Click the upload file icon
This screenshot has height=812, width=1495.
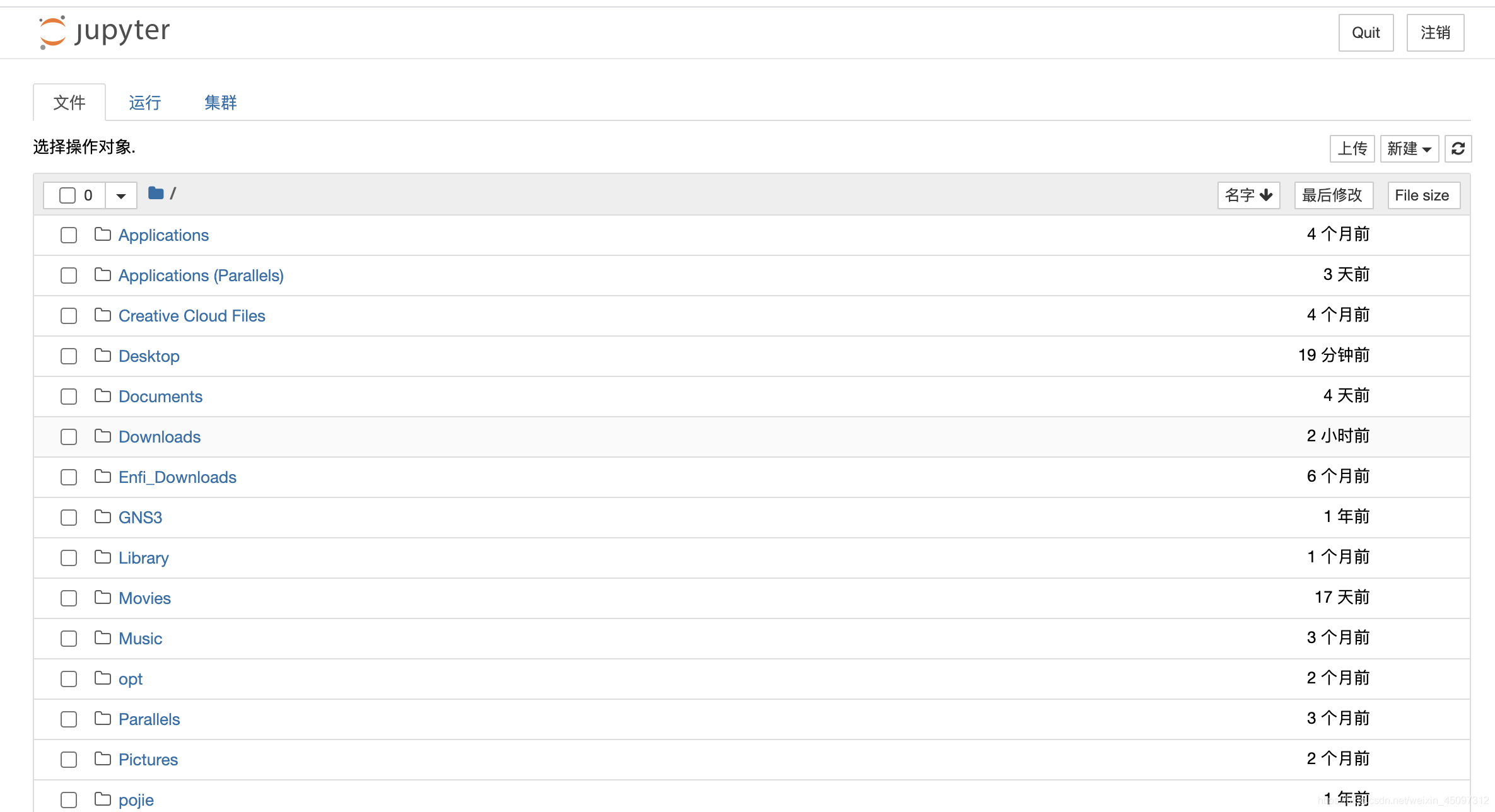point(1352,148)
